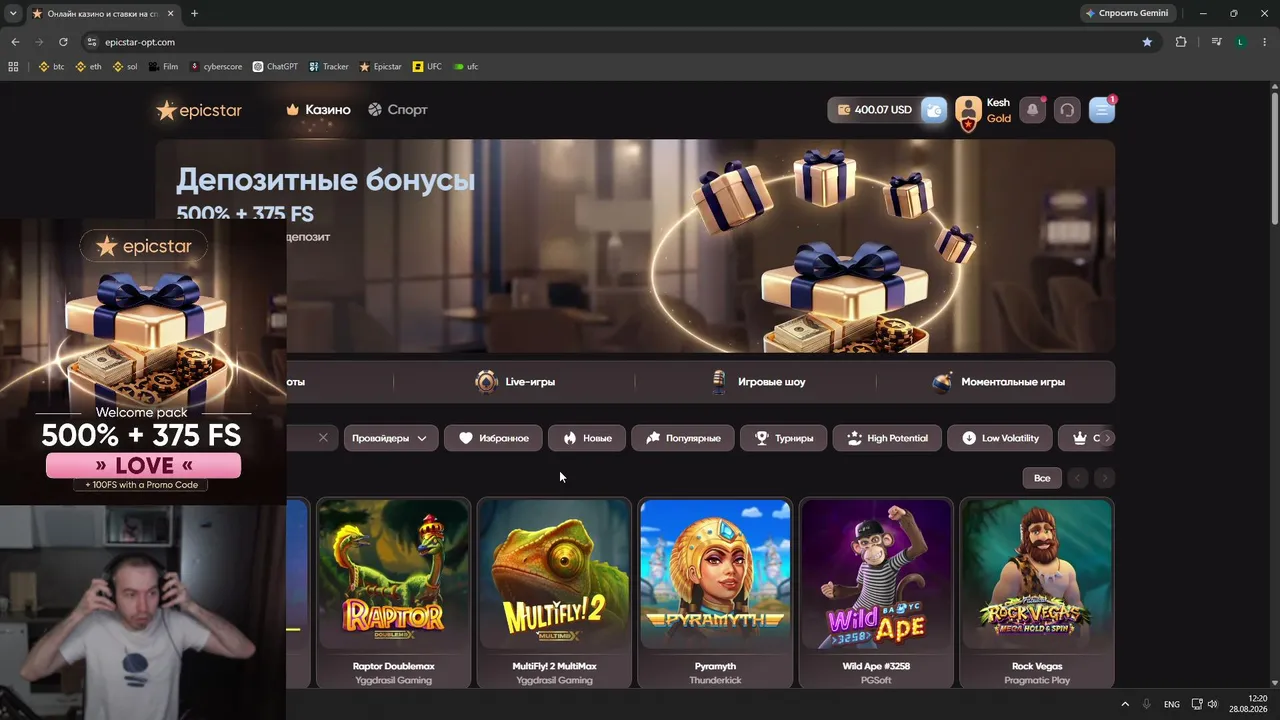Open the taskbar clock and date

[1248, 704]
